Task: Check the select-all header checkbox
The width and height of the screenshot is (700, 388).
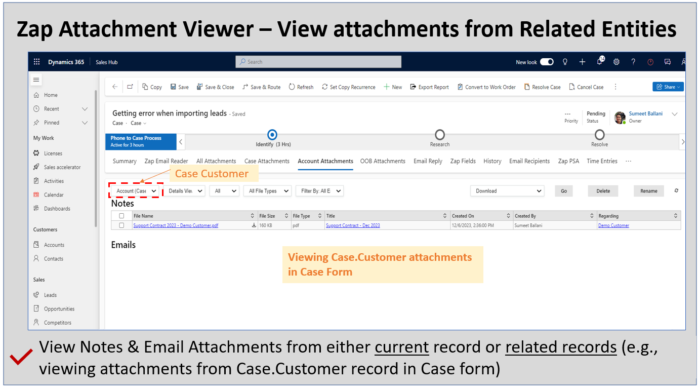Action: pyautogui.click(x=121, y=216)
